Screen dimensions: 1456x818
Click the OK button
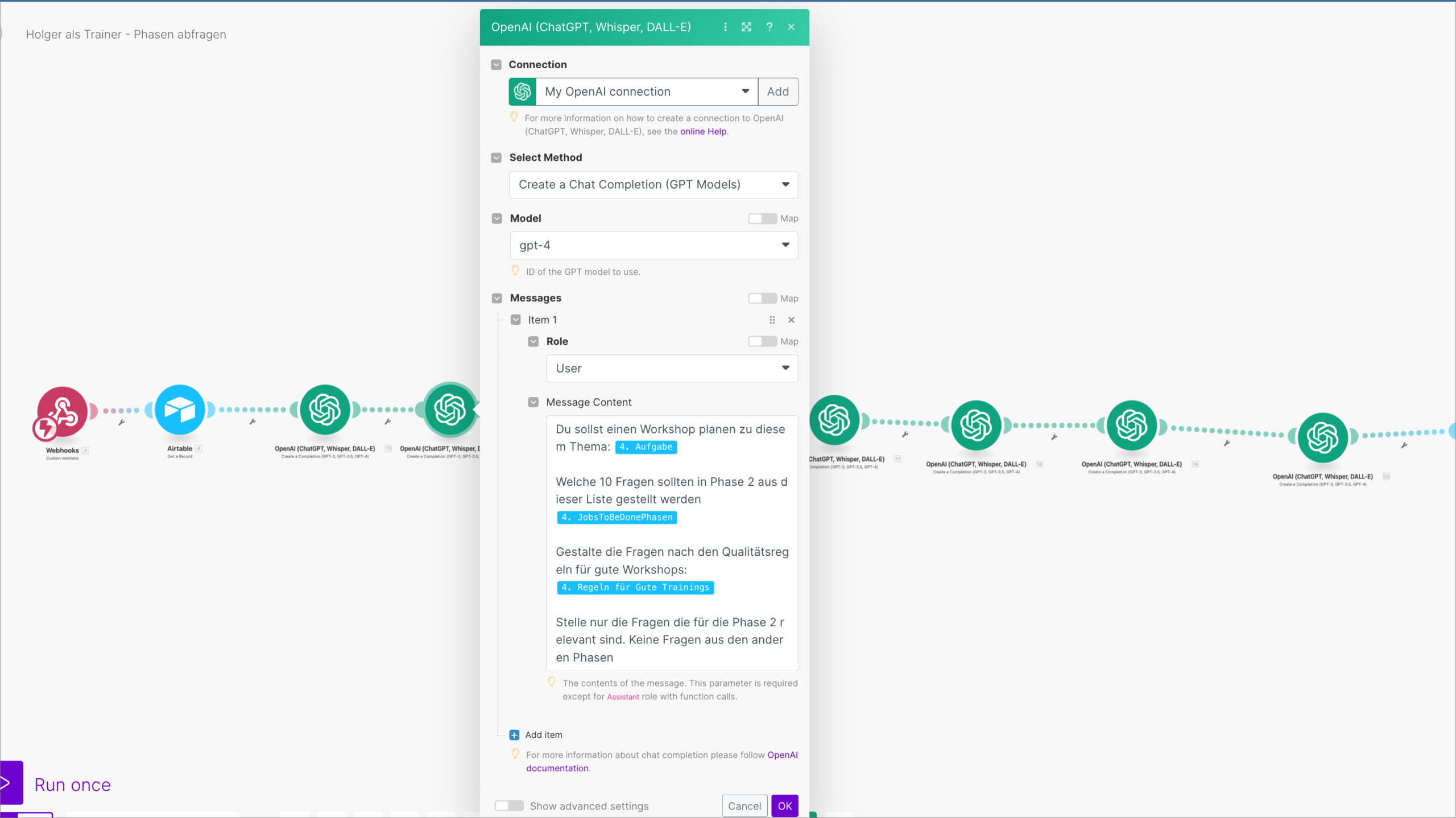(x=785, y=805)
